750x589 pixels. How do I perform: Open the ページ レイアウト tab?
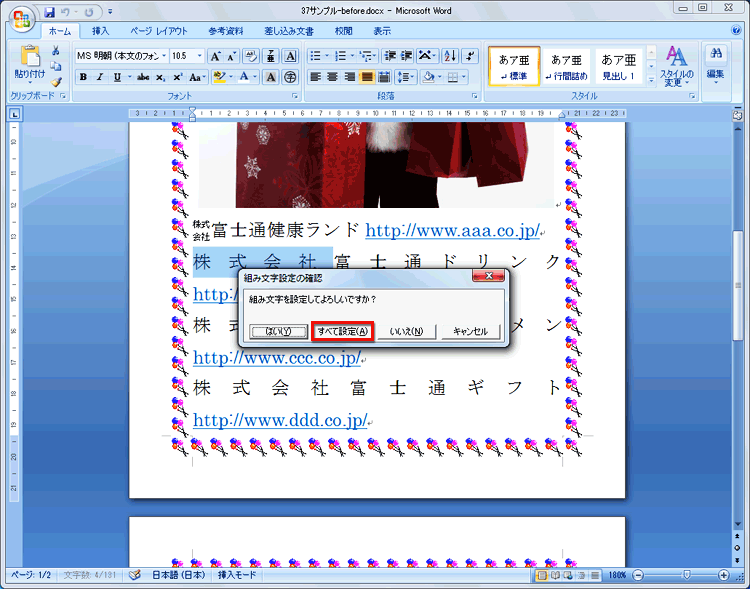[x=159, y=31]
